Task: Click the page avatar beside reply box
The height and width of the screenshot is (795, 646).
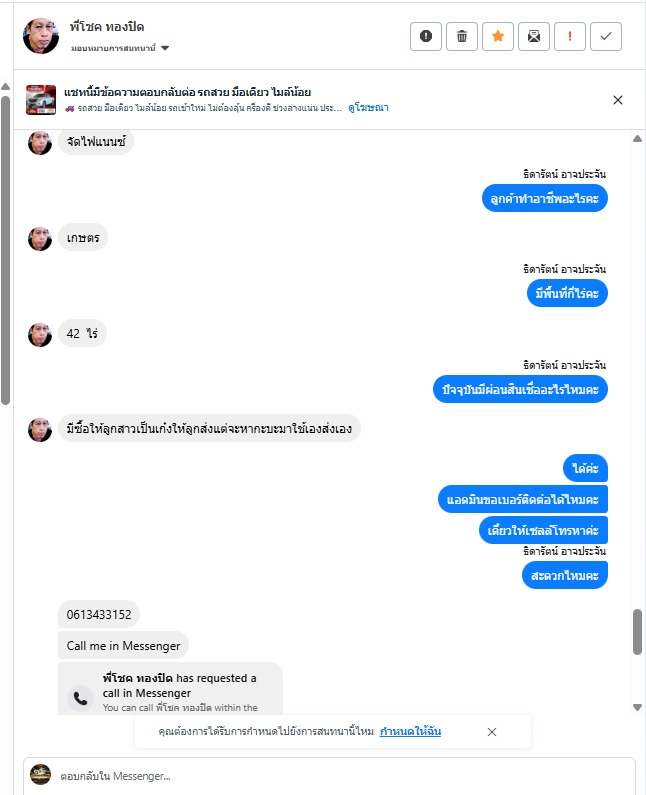Action: click(x=41, y=775)
